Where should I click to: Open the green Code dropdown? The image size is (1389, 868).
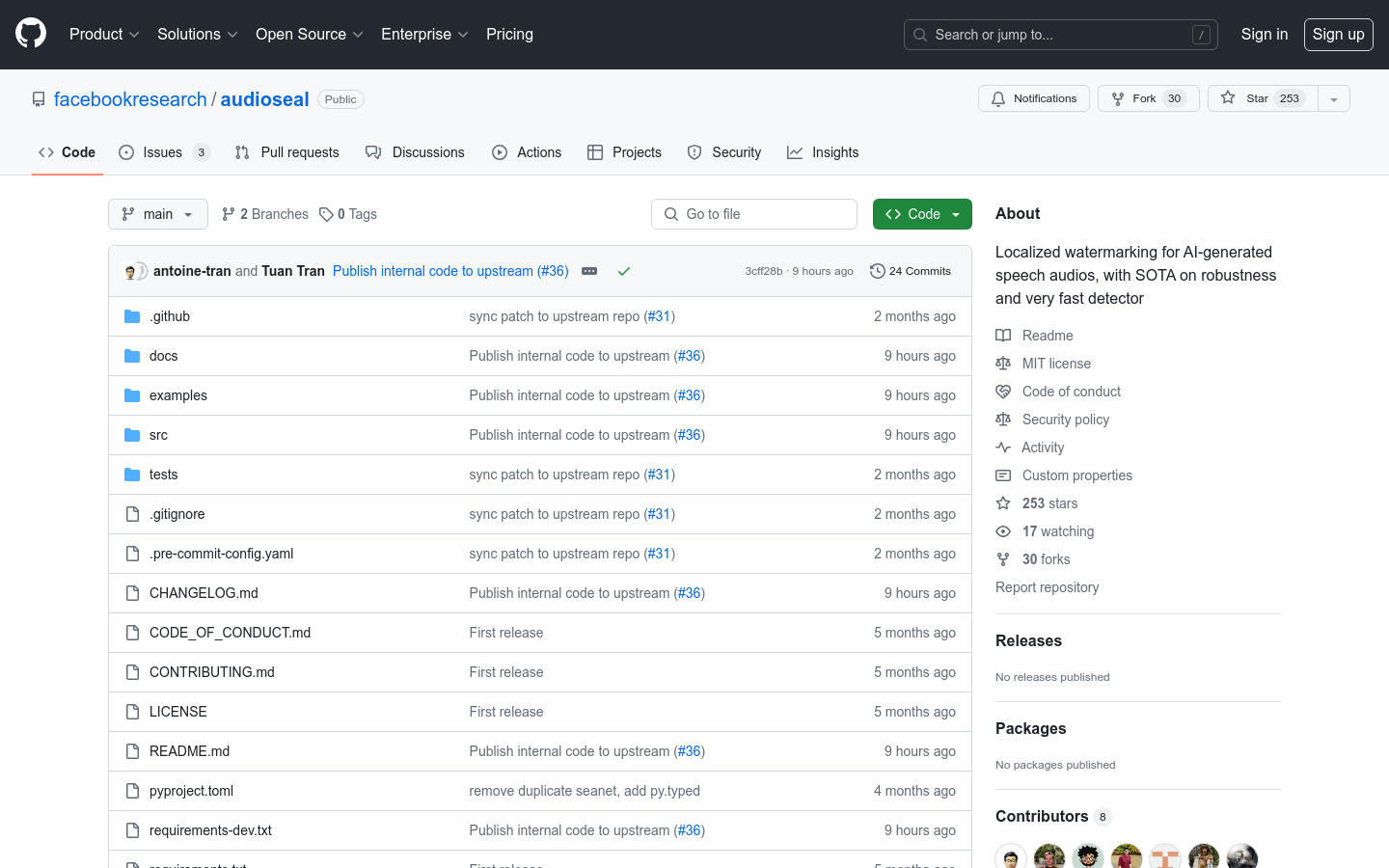tap(922, 214)
